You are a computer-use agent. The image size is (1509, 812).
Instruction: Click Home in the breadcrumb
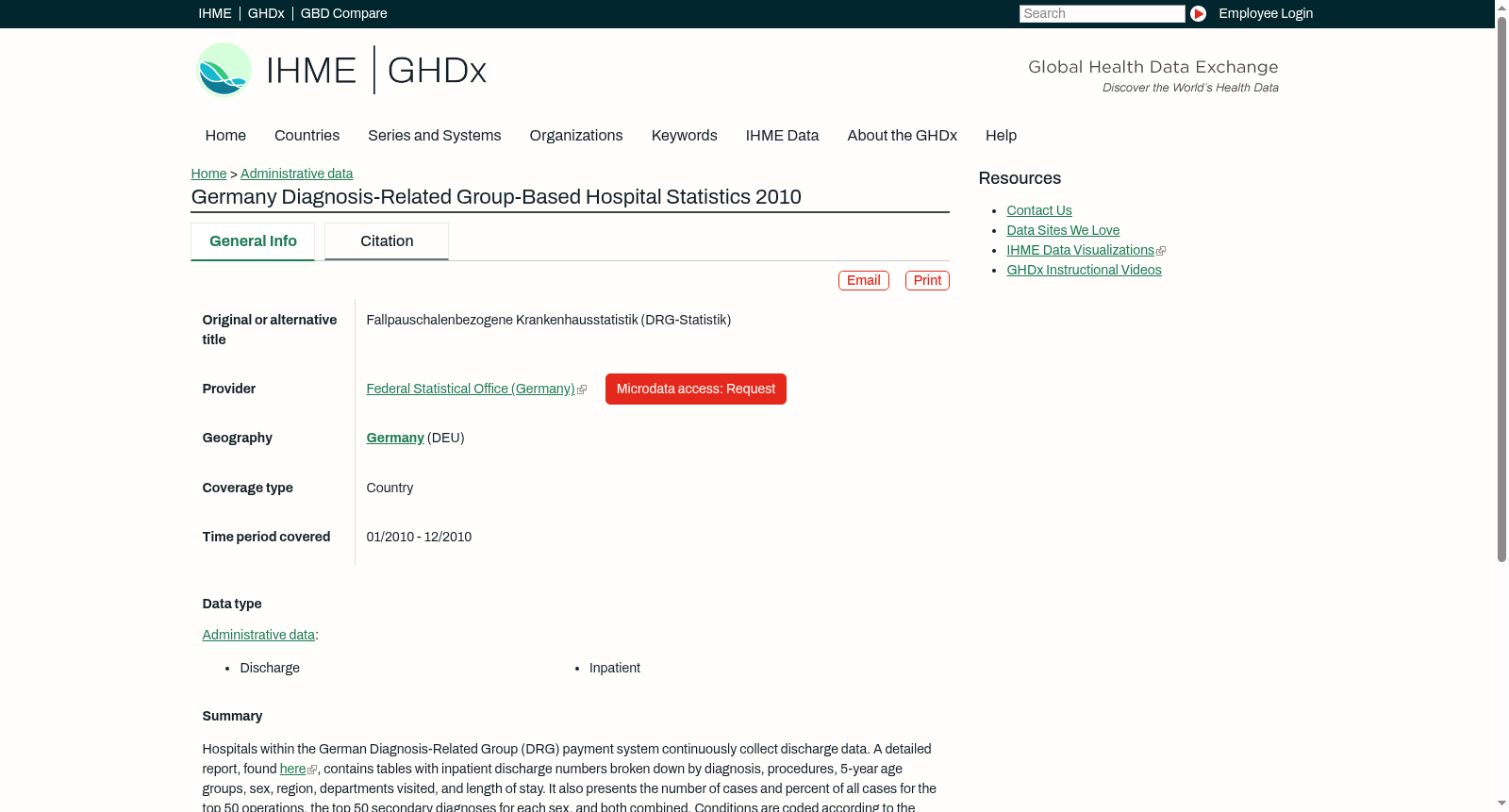208,174
